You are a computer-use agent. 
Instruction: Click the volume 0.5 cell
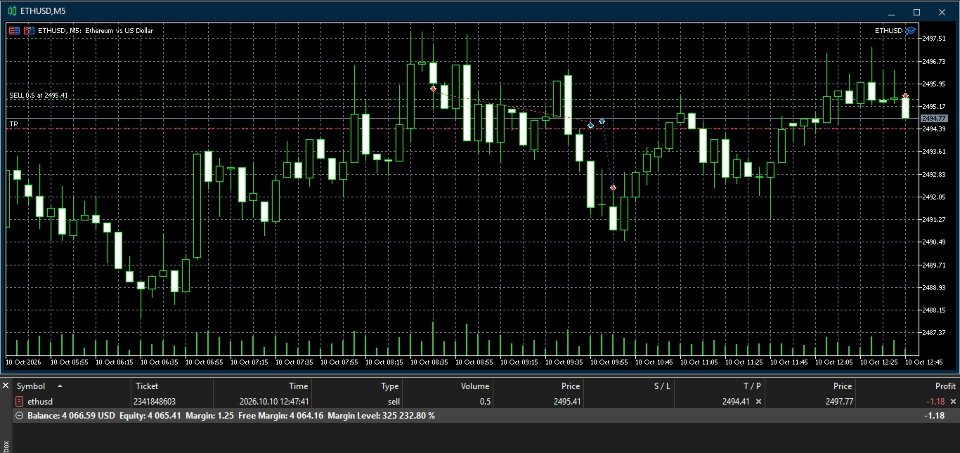[x=484, y=402]
